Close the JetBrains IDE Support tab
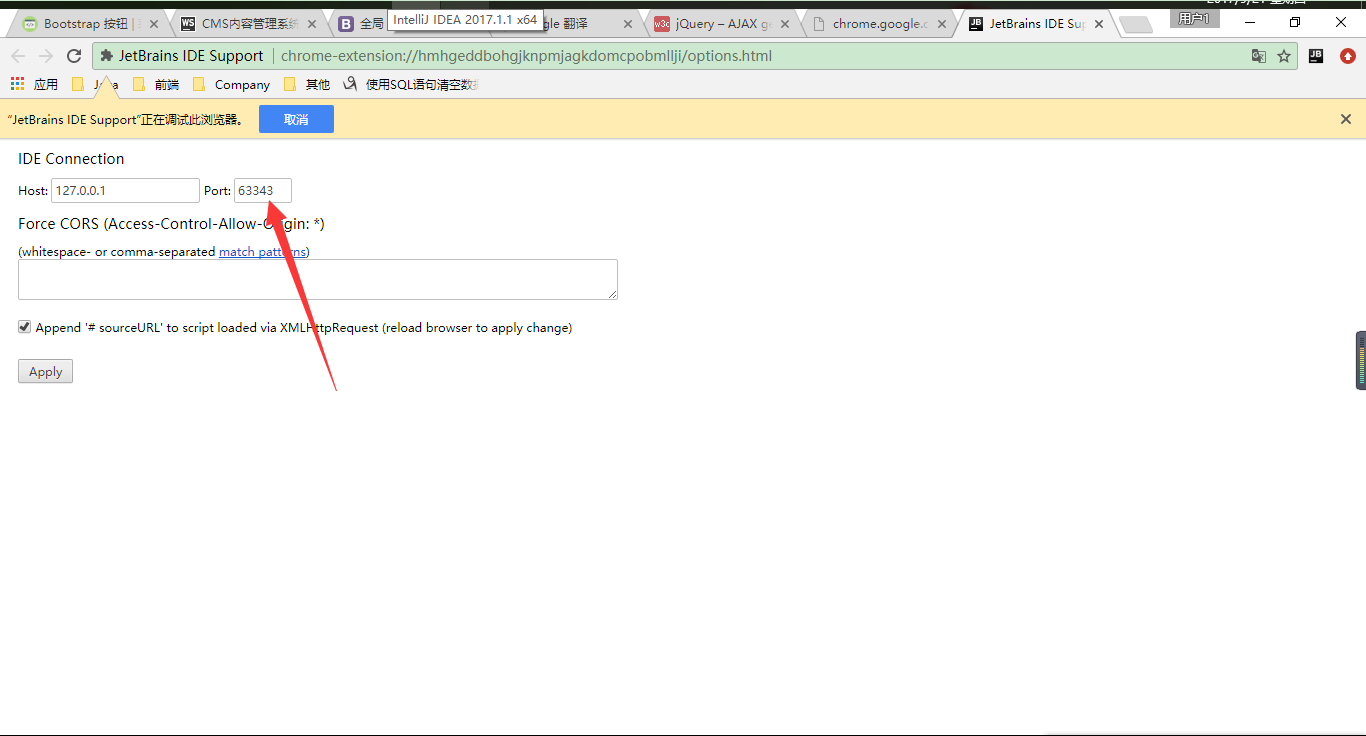This screenshot has width=1366, height=736. click(x=1100, y=24)
